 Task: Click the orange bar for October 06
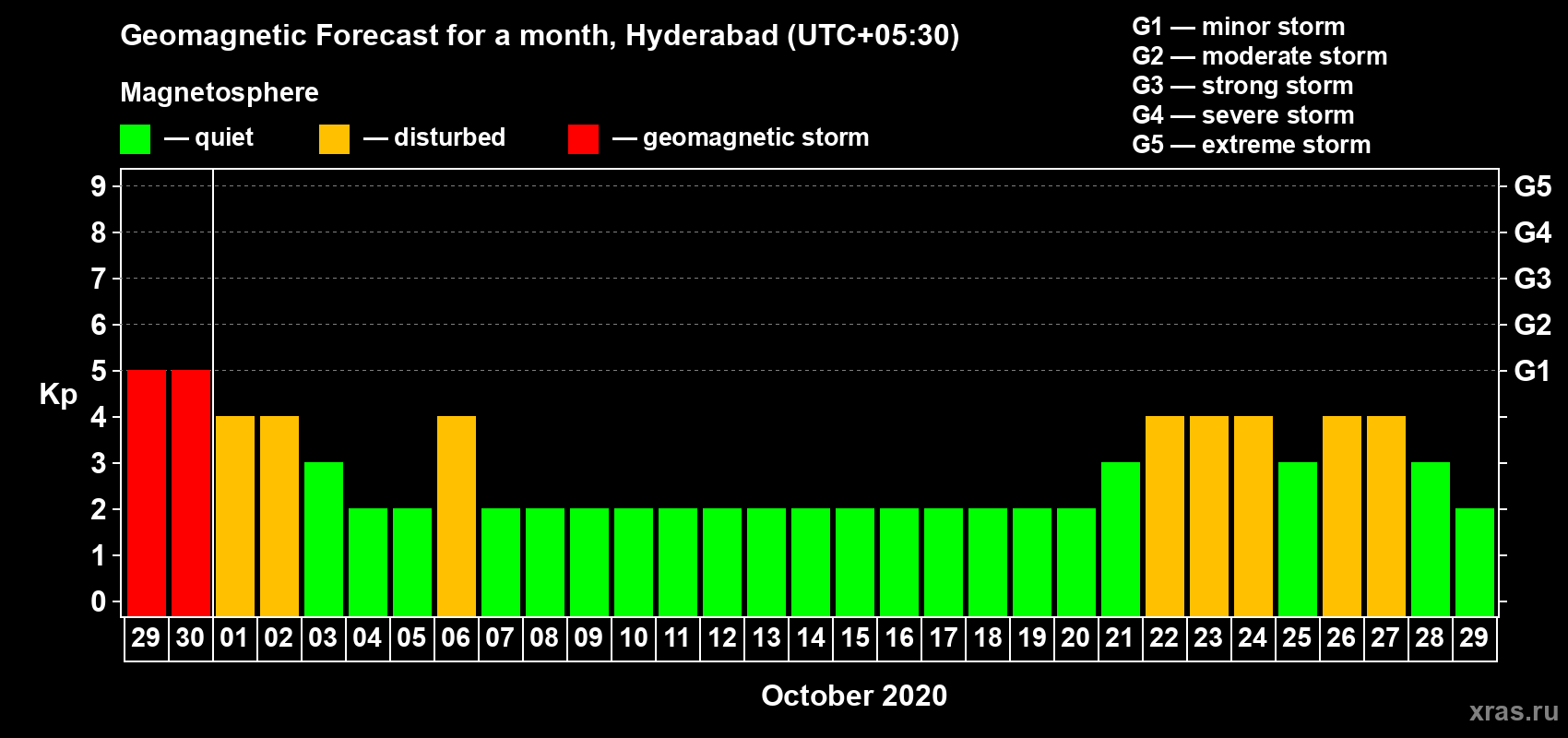(457, 516)
